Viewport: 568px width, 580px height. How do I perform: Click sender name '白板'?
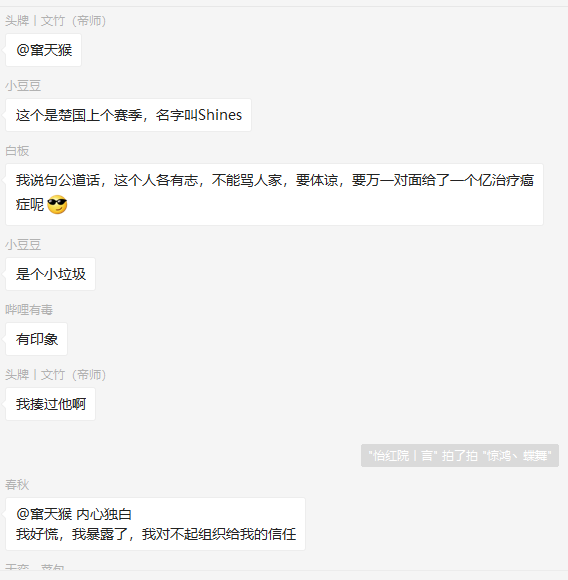coord(17,151)
